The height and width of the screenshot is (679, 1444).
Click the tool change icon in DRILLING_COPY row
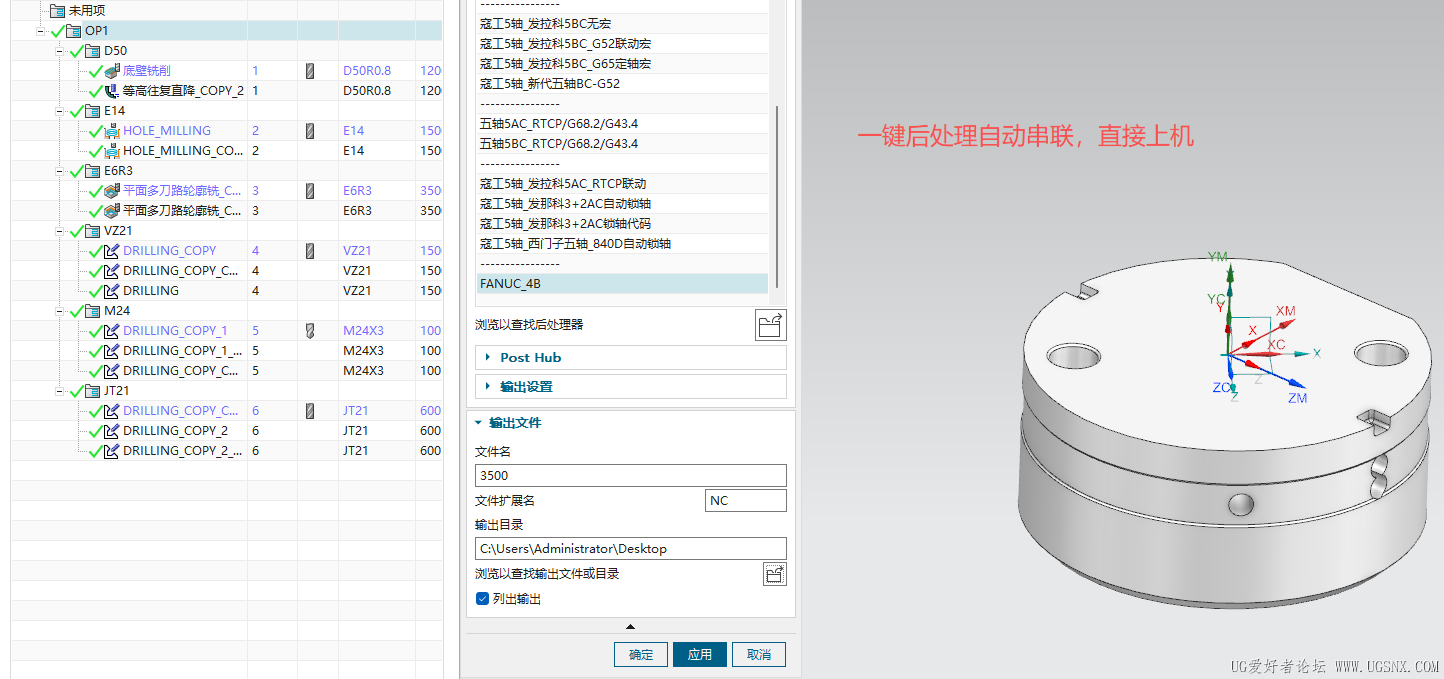310,251
